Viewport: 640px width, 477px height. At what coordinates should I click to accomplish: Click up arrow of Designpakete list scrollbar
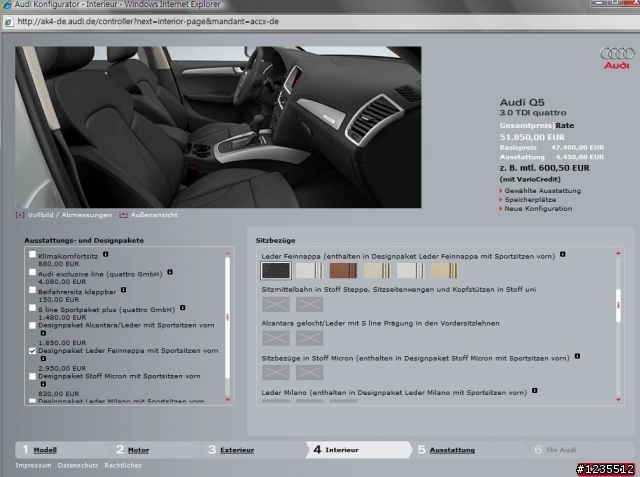click(227, 253)
